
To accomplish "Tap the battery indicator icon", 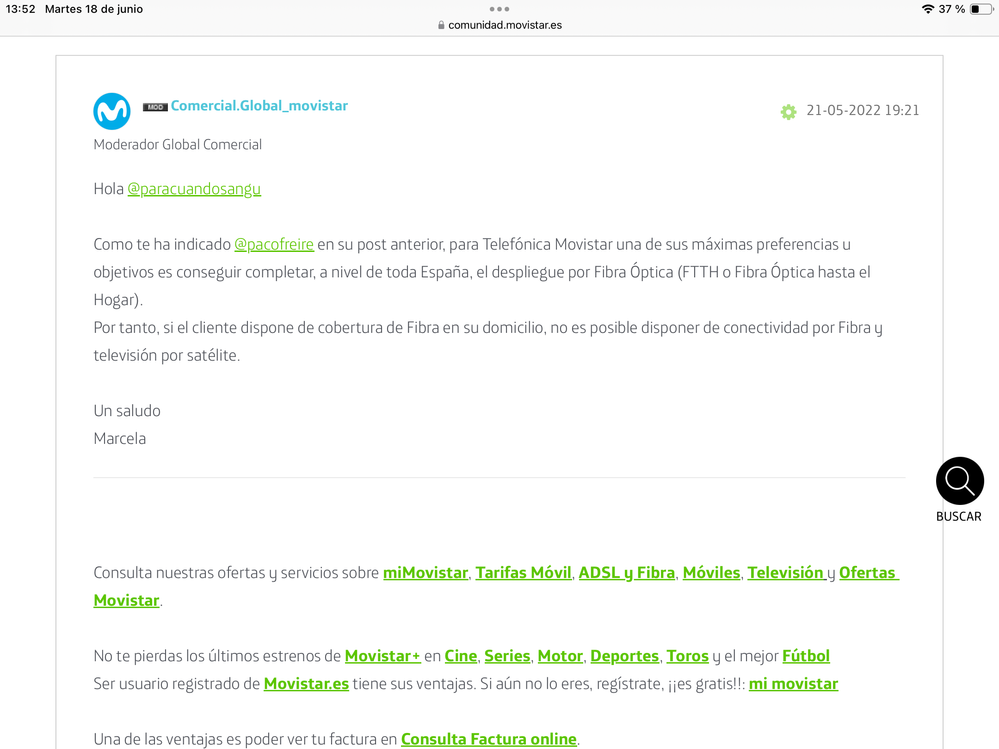I will [981, 9].
